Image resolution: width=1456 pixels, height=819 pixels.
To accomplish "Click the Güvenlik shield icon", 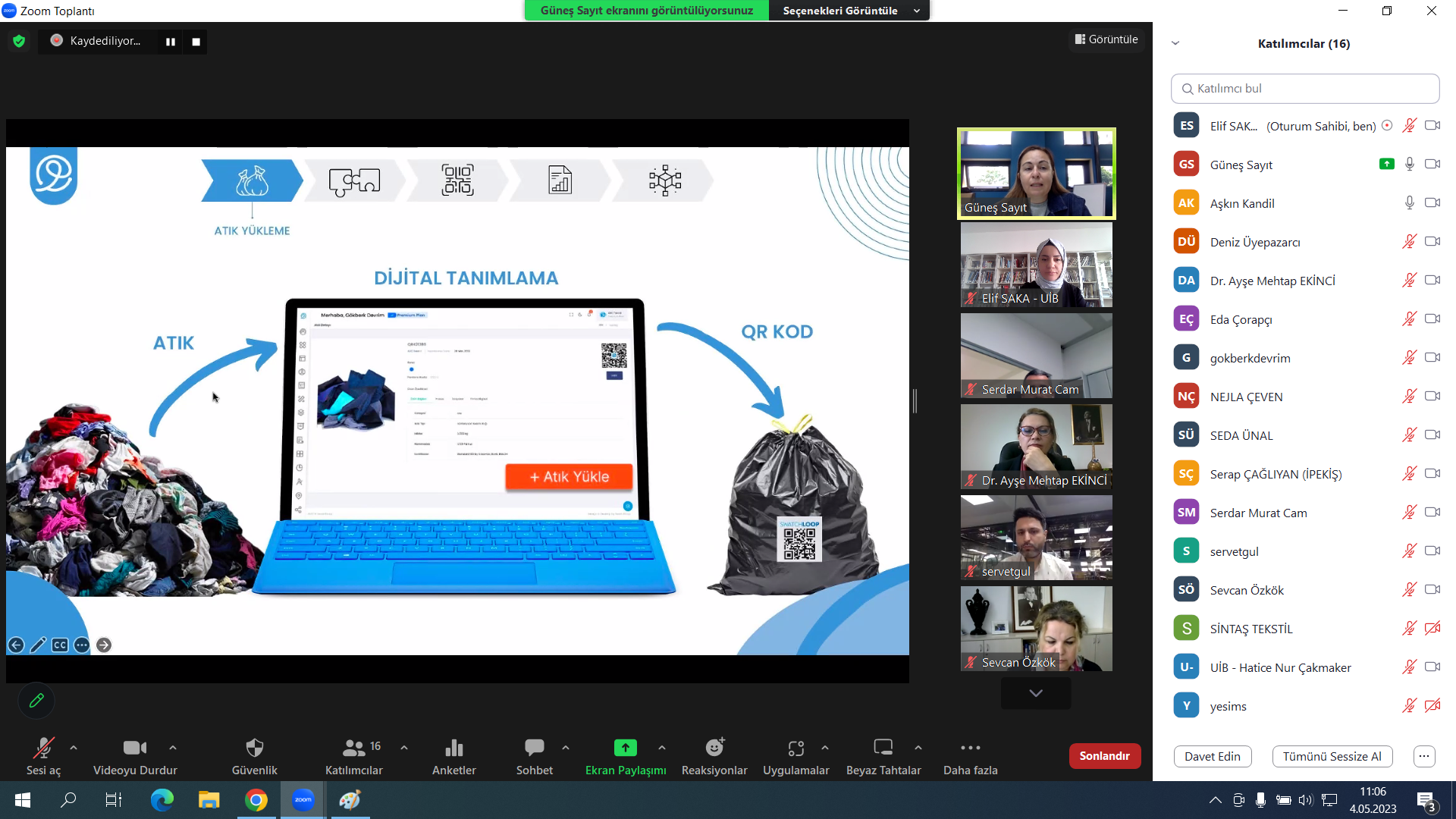I will coord(255,748).
